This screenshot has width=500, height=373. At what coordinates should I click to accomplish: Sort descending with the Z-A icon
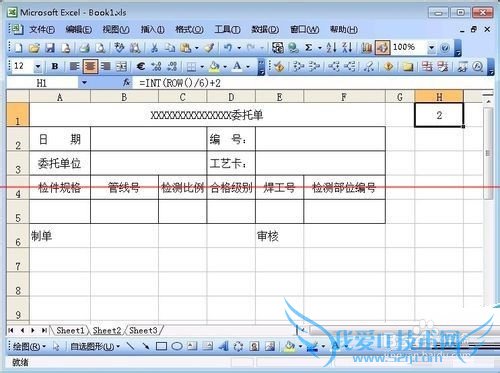347,48
